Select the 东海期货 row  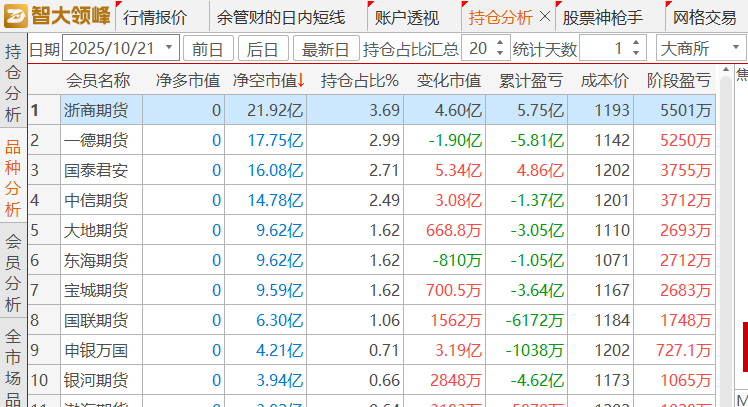(372, 261)
